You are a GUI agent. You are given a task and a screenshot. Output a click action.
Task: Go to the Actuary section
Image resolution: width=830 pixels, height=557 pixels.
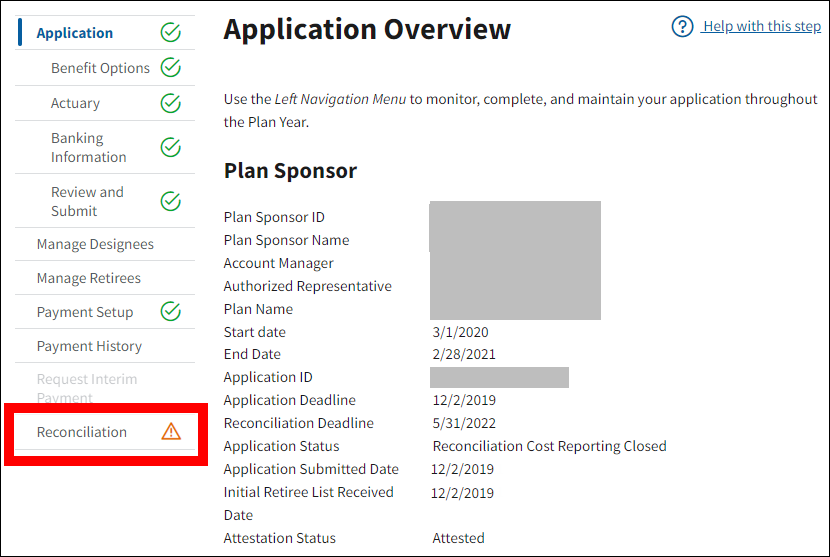point(76,103)
